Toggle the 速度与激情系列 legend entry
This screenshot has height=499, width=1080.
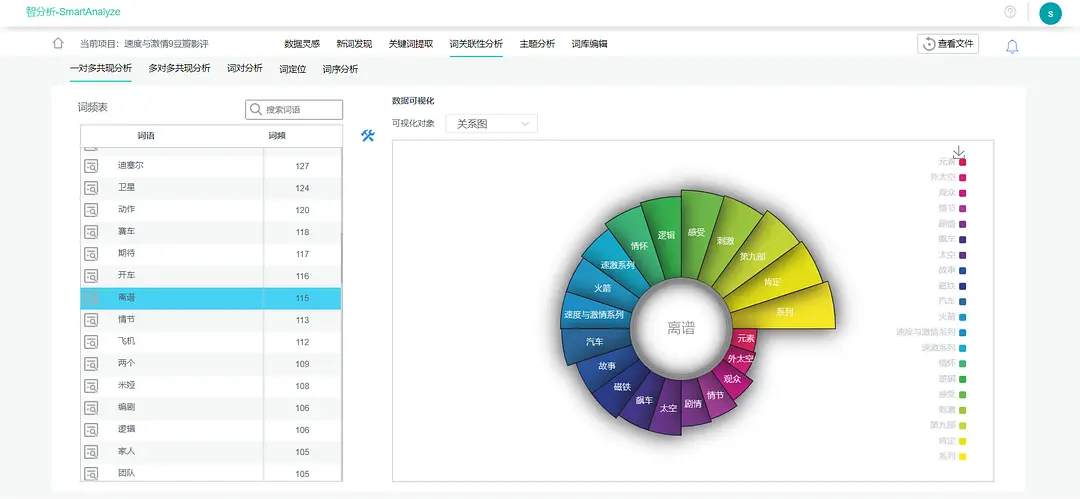pos(931,332)
